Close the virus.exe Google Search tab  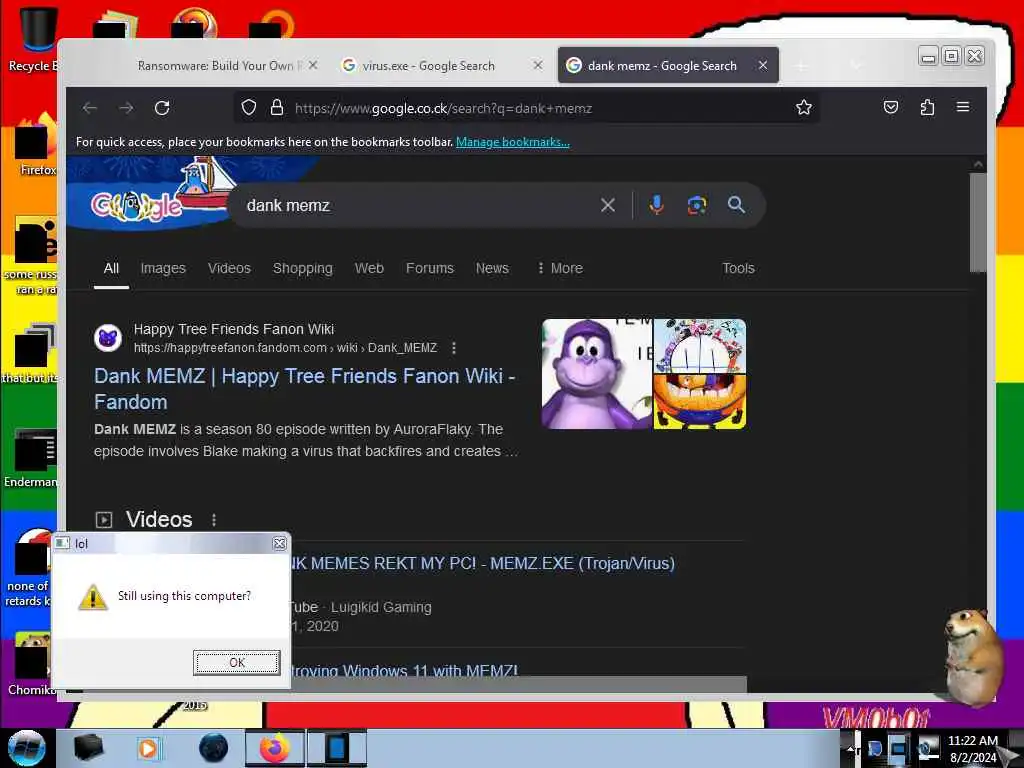538,65
